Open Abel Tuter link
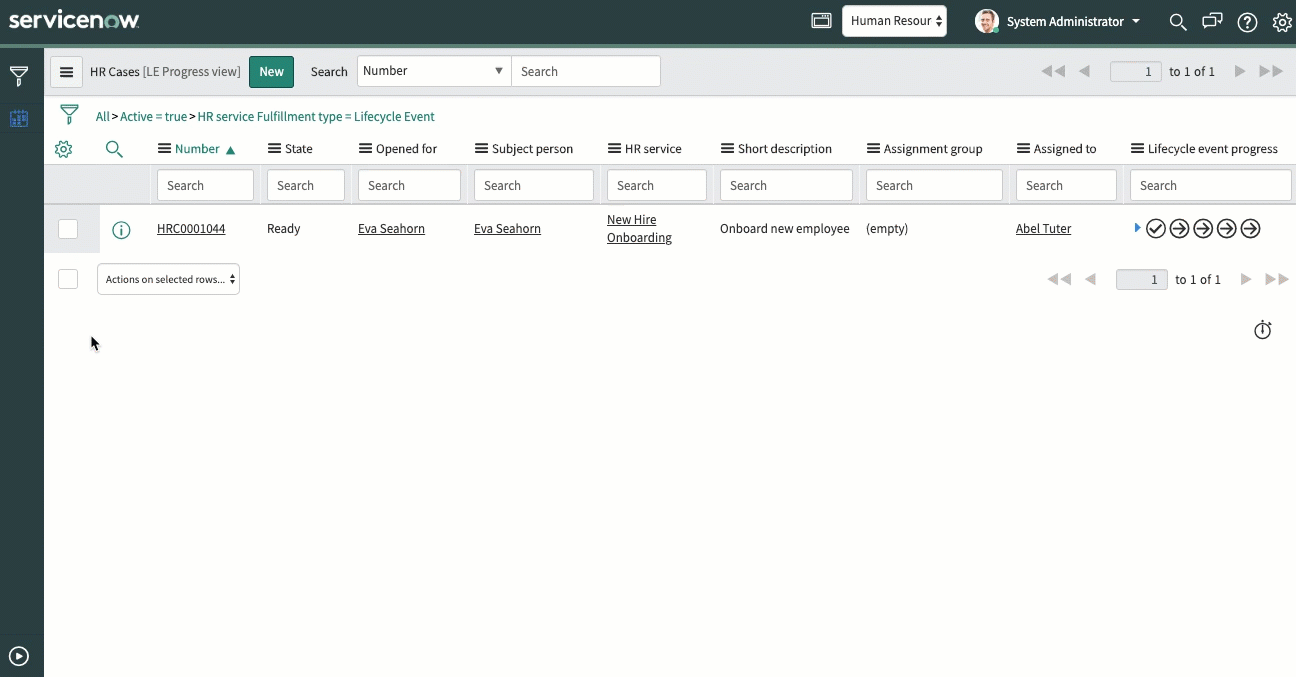The width and height of the screenshot is (1296, 677). (x=1043, y=229)
